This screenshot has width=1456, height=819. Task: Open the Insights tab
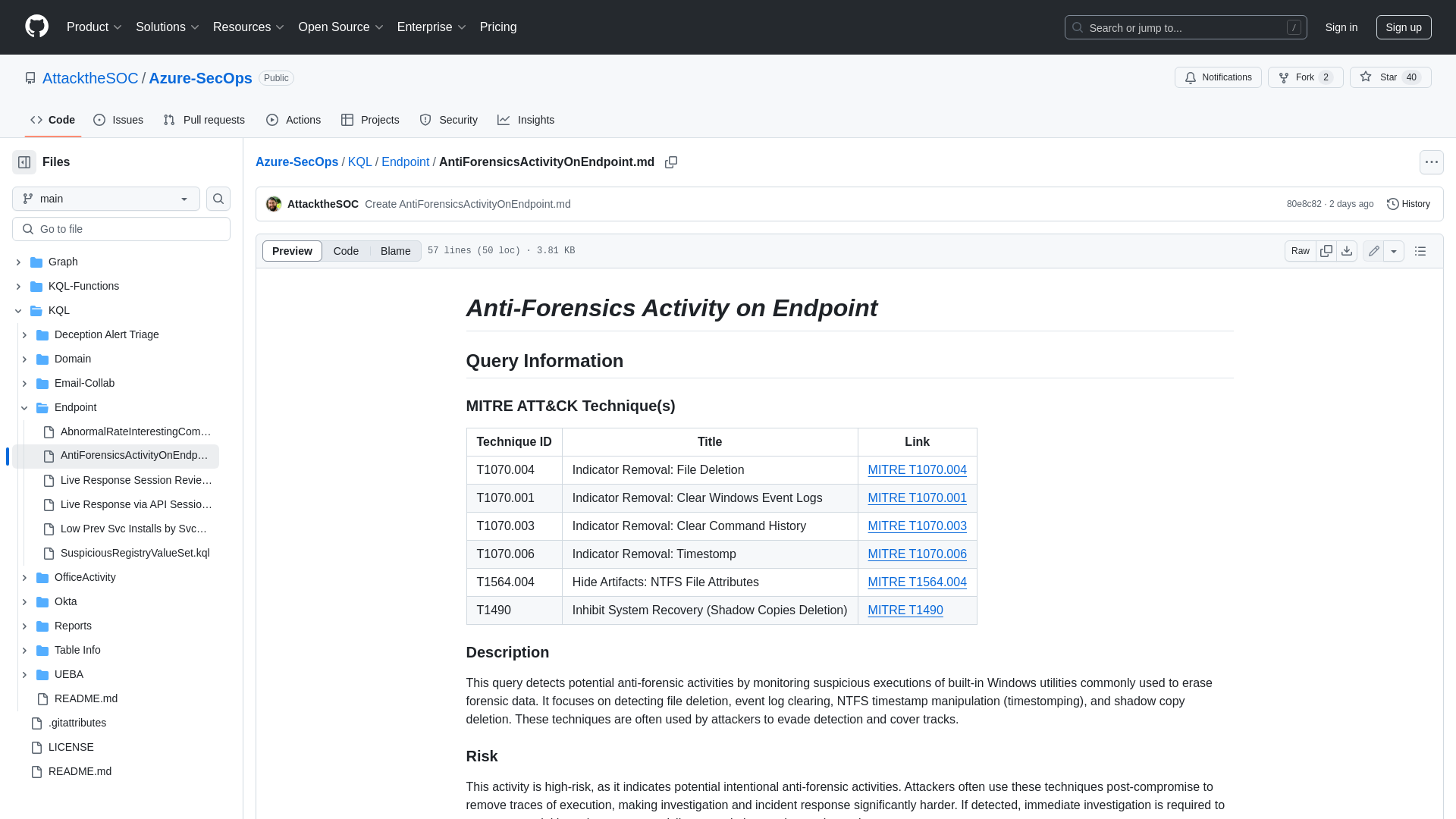click(x=526, y=120)
